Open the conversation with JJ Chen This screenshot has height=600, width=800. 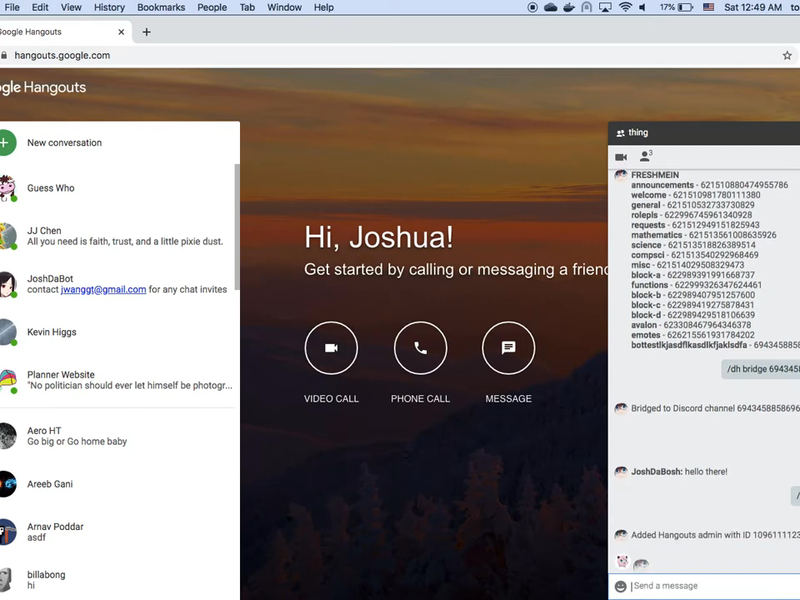[x=117, y=236]
